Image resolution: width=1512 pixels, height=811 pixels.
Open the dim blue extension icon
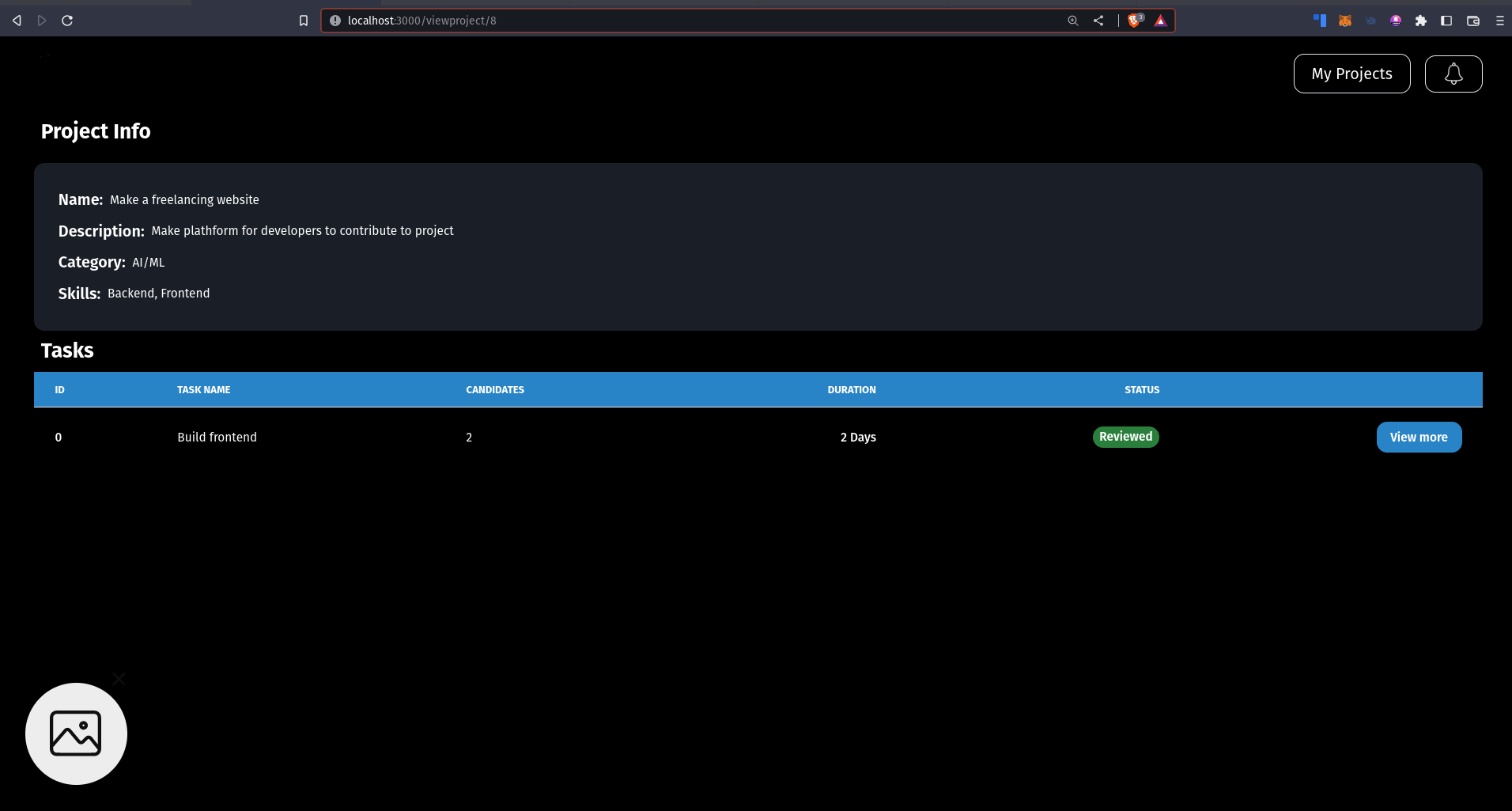point(1370,21)
